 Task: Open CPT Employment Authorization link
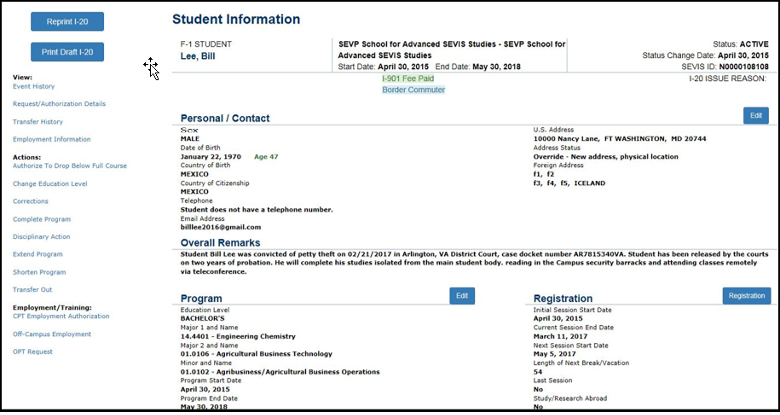point(61,316)
